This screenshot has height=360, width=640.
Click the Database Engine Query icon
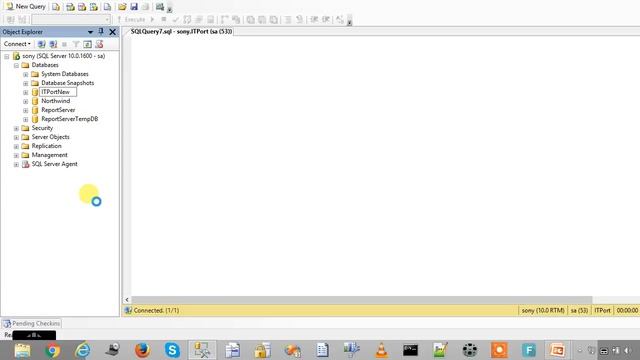(x=56, y=7)
